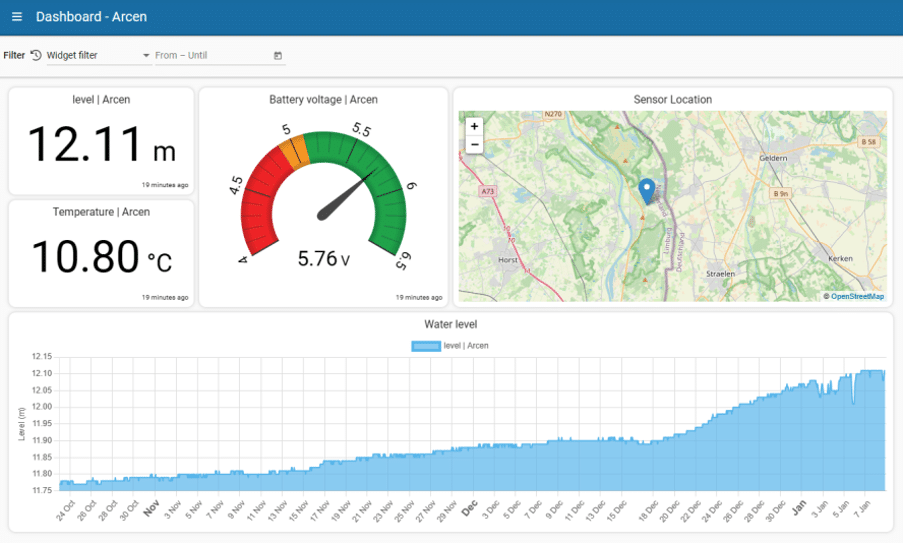Zoom in on the sensor map

pyautogui.click(x=474, y=126)
